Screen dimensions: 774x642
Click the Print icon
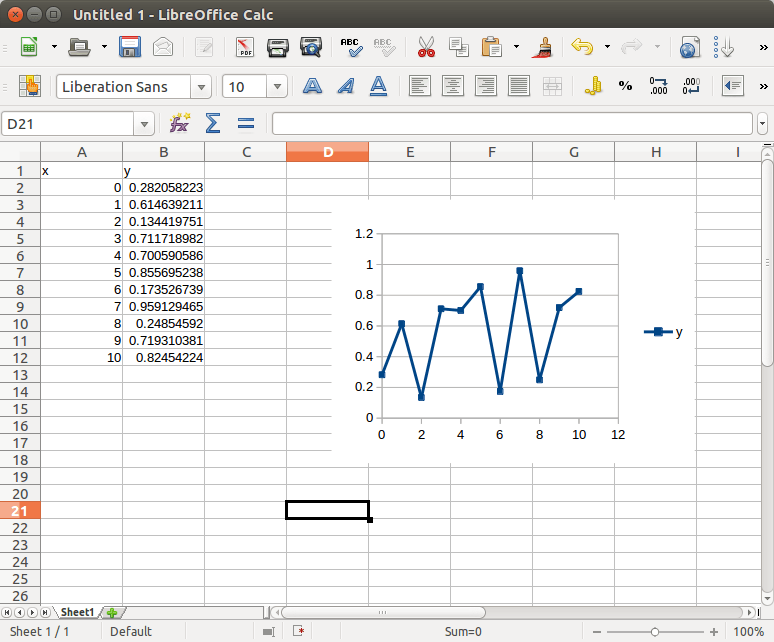click(x=278, y=47)
